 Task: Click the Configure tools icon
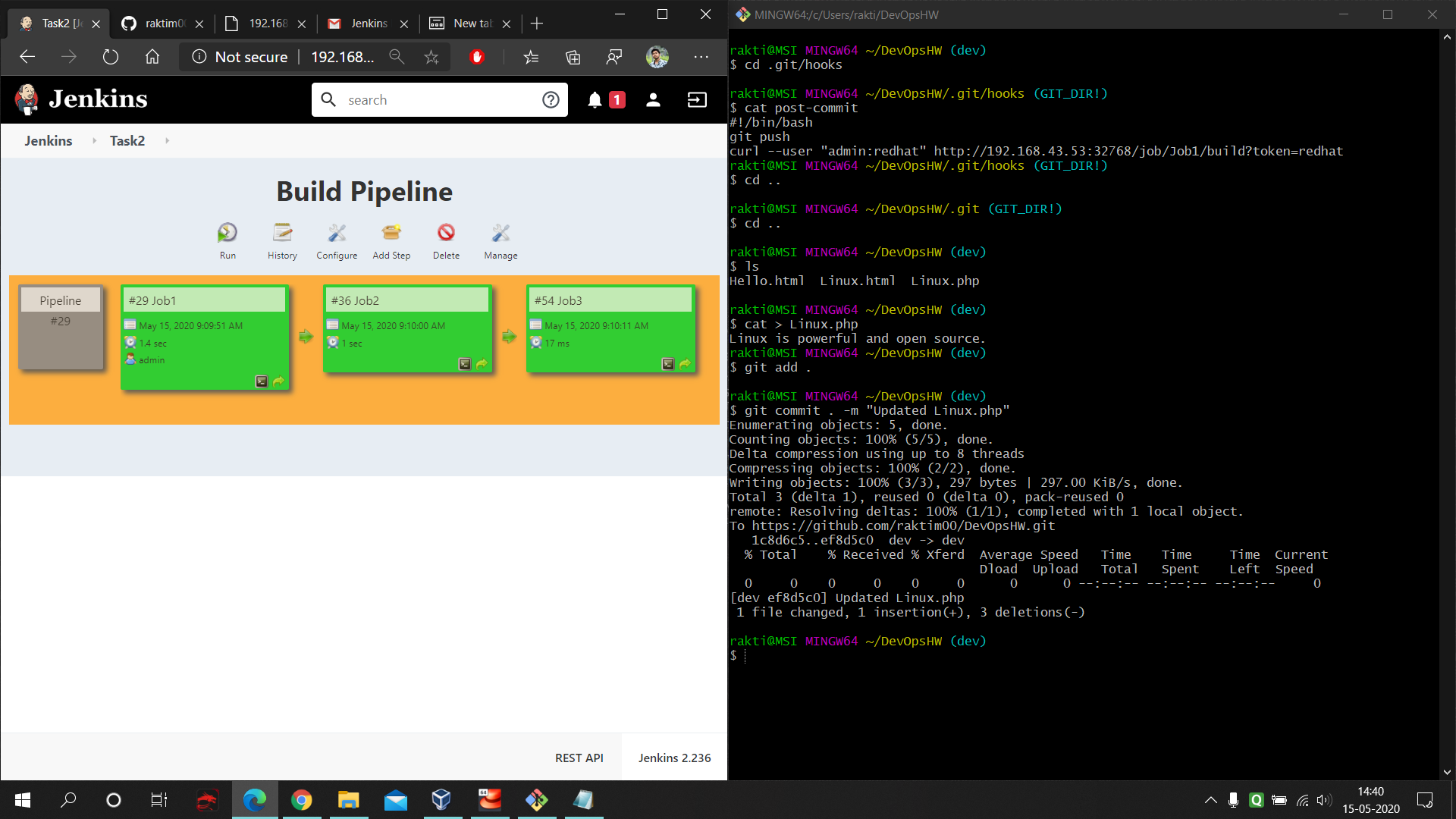click(337, 233)
